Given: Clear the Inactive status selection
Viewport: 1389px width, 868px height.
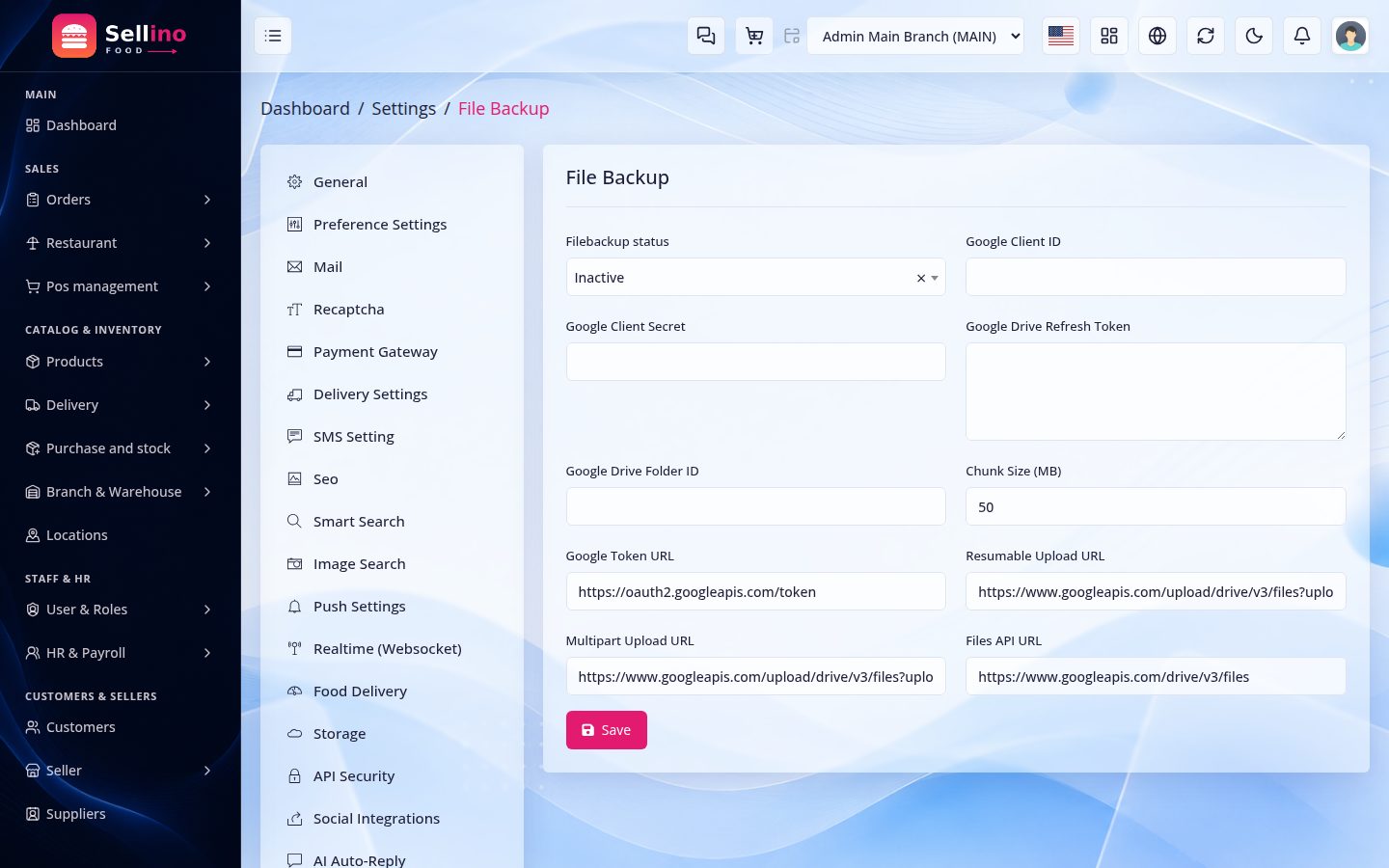Looking at the screenshot, I should point(921,278).
